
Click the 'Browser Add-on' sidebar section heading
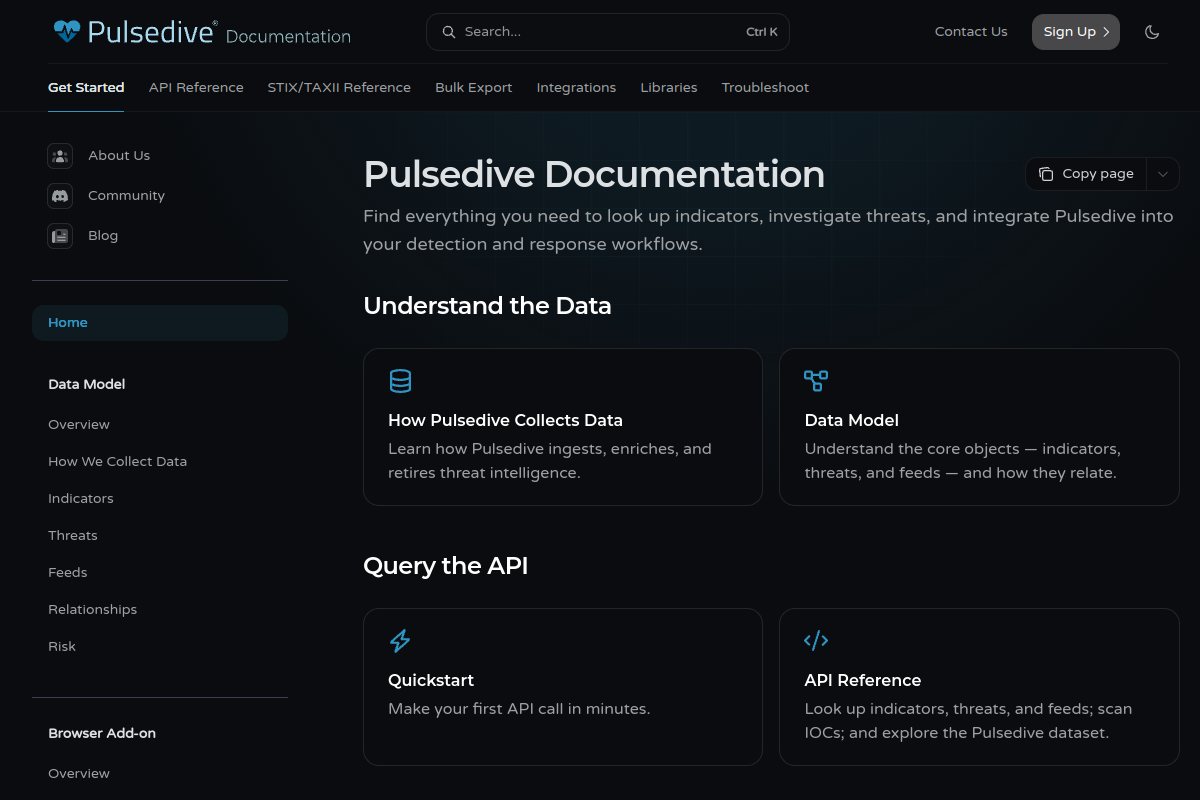pyautogui.click(x=102, y=733)
